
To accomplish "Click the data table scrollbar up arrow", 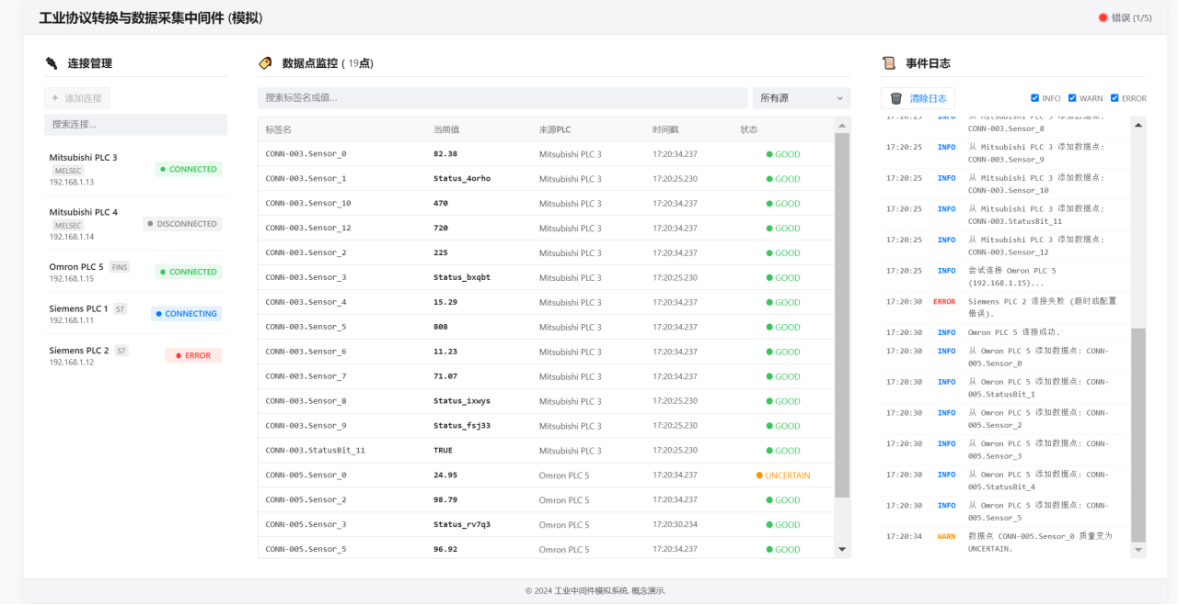I will coord(842,125).
